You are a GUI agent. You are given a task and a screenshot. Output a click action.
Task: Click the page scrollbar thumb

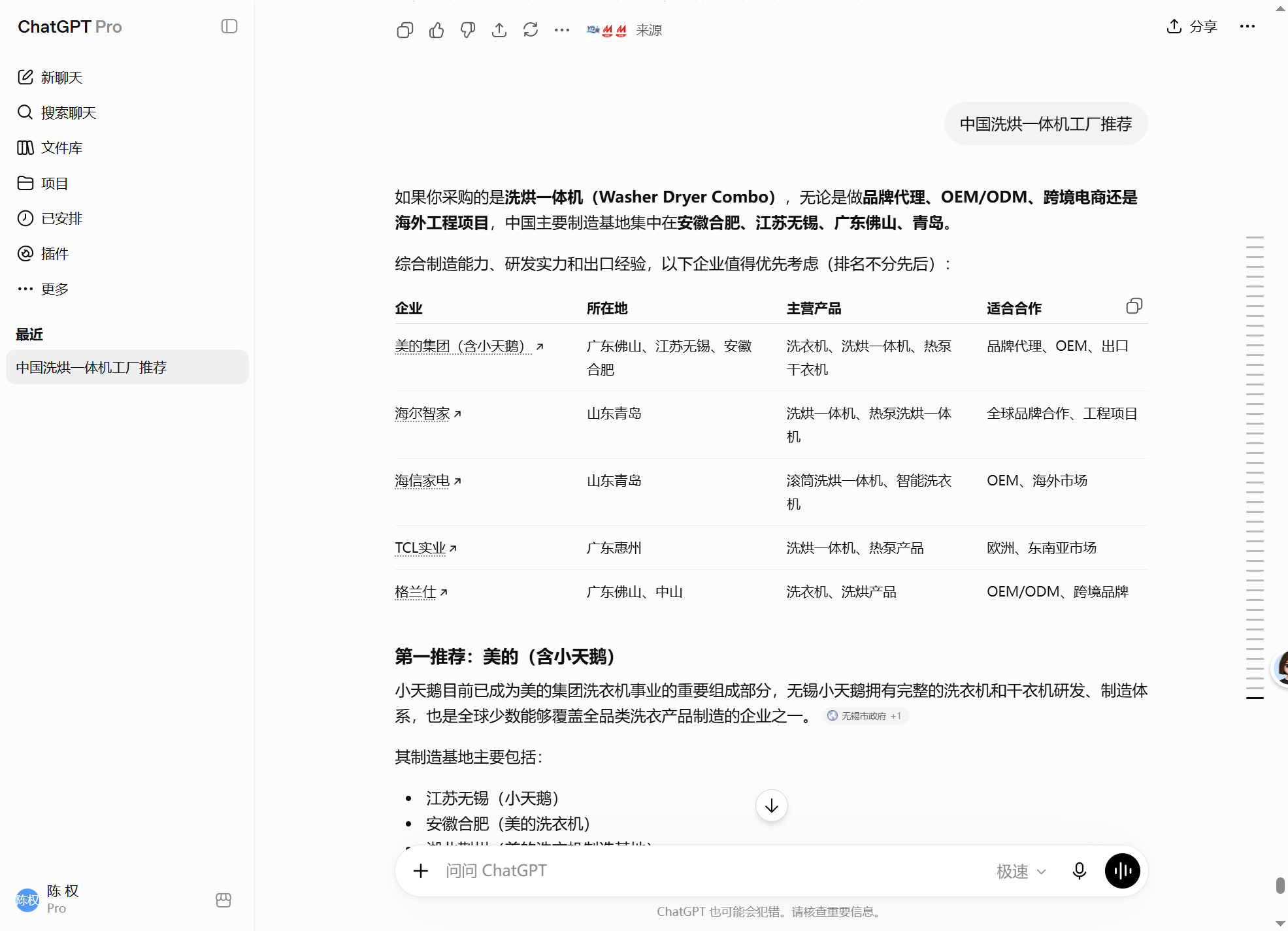coord(1281,885)
